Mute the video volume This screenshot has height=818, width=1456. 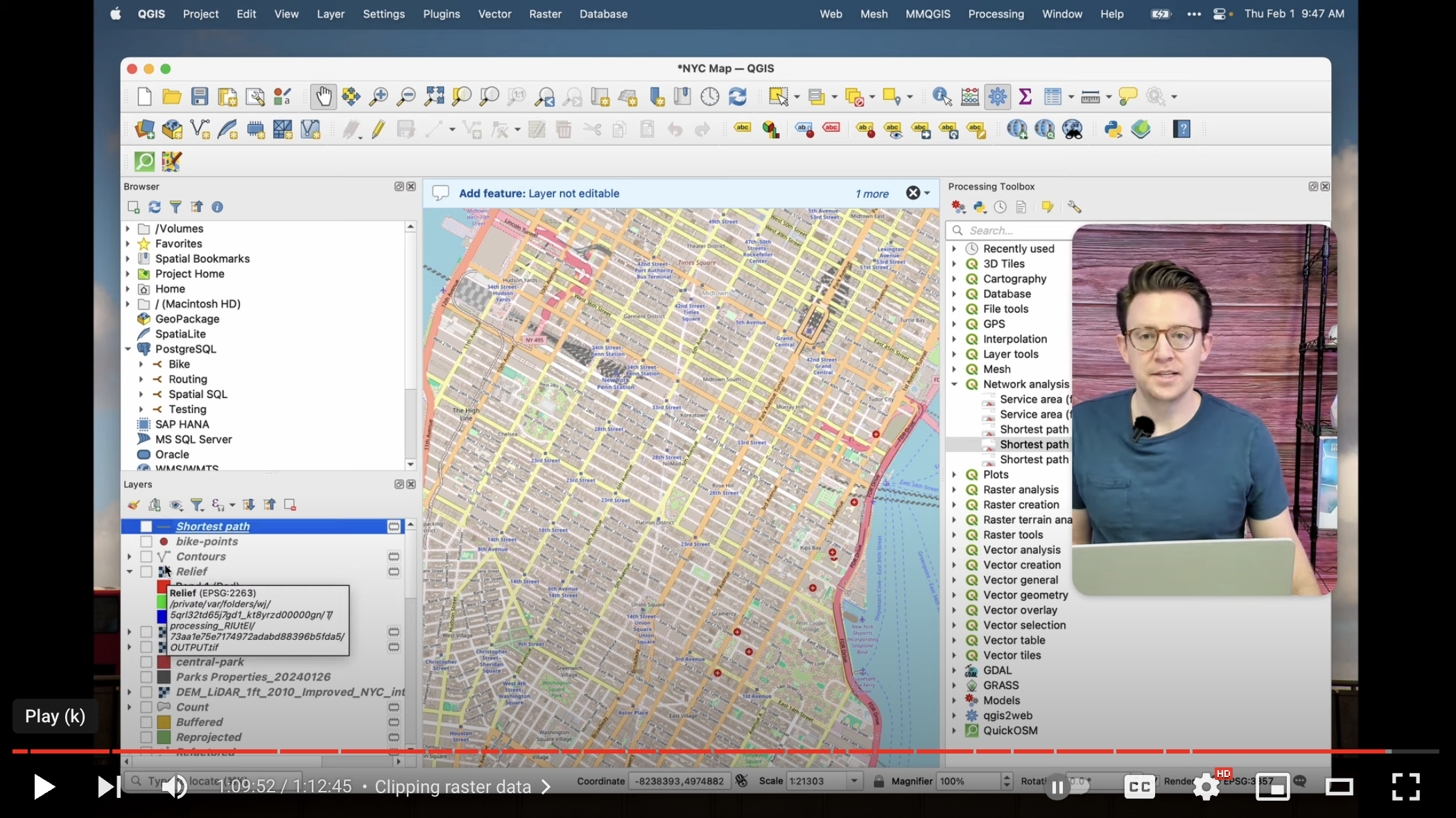pyautogui.click(x=174, y=787)
